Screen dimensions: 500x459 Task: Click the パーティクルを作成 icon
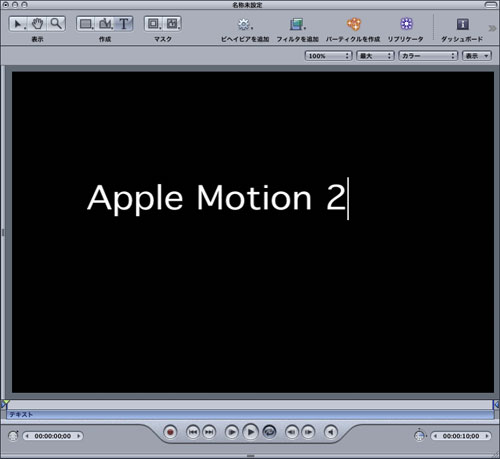point(353,24)
